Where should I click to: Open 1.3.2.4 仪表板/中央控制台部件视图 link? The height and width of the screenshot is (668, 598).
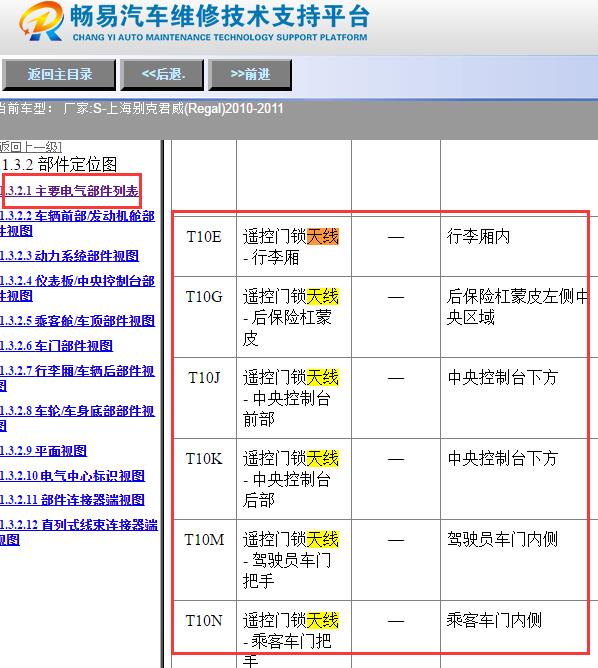tap(77, 288)
